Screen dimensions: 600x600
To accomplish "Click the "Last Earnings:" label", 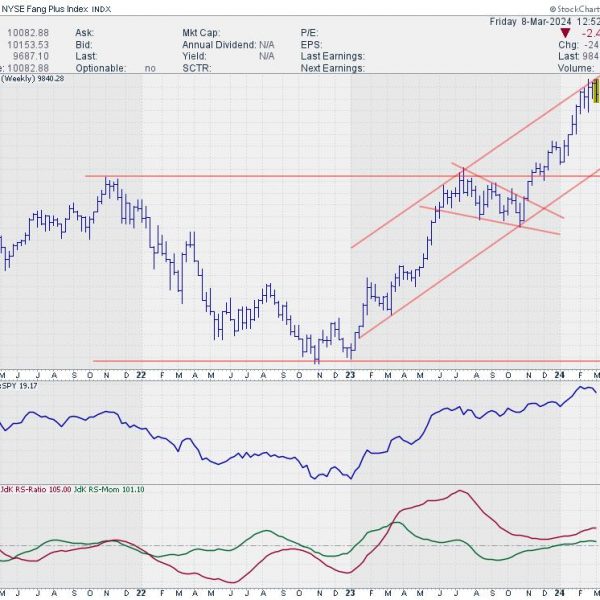I will point(333,56).
